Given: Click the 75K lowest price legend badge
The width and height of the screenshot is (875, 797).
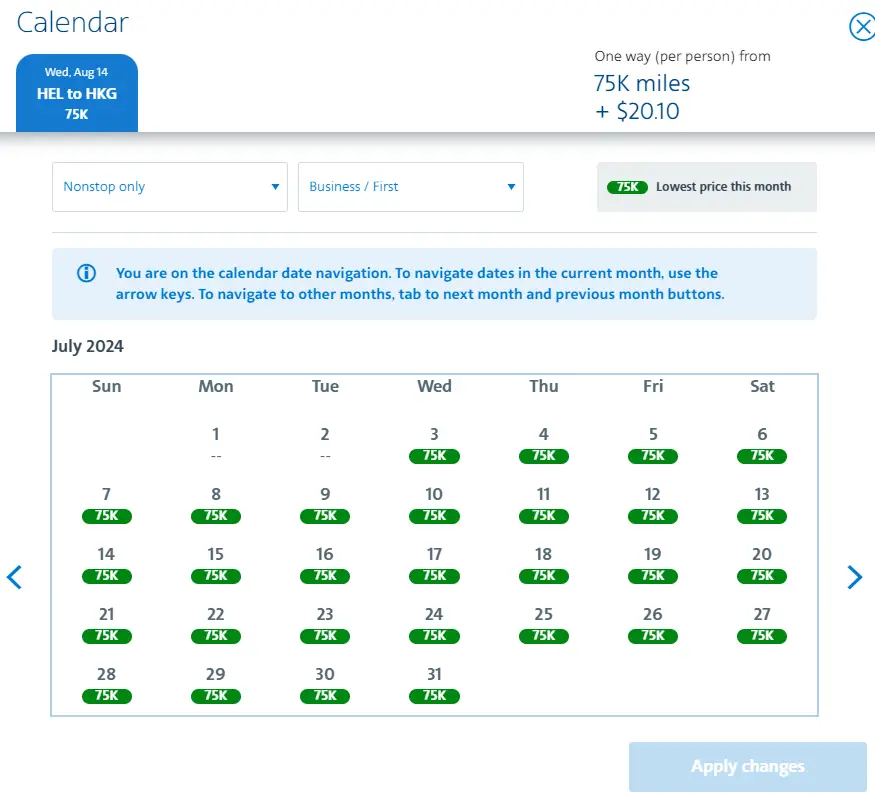Looking at the screenshot, I should [627, 187].
